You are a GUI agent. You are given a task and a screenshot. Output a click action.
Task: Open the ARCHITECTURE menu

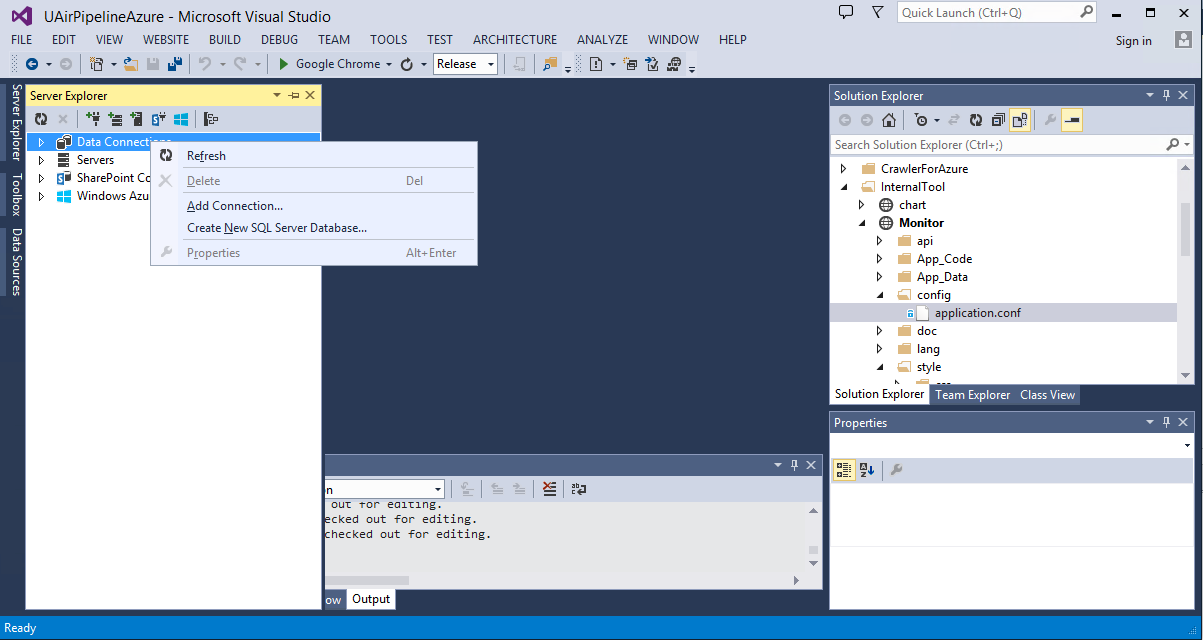[515, 40]
